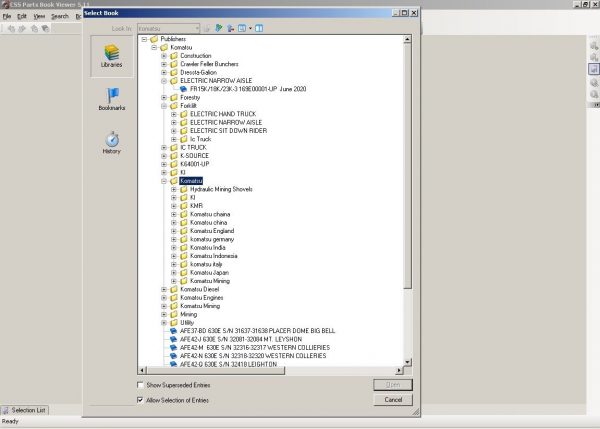This screenshot has width=600, height=429.
Task: Expand the K64001-UP folder
Action: [x=164, y=164]
